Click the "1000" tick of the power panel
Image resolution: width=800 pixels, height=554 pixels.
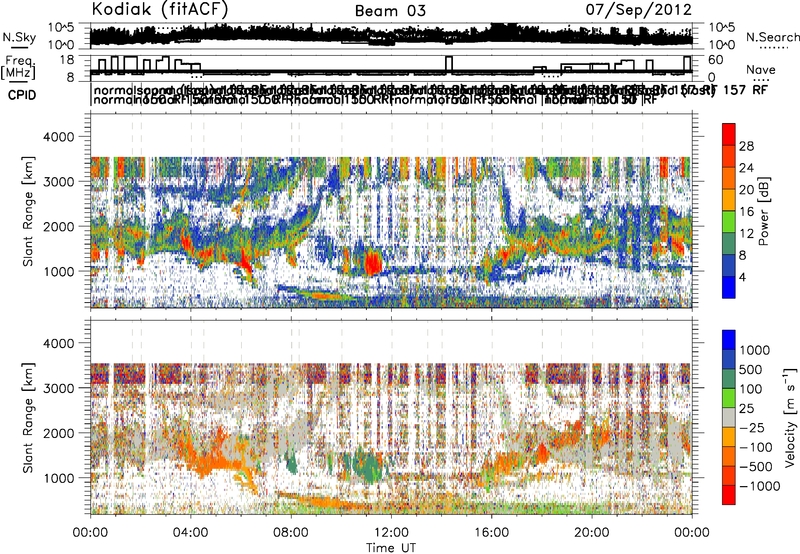pyautogui.click(x=61, y=271)
